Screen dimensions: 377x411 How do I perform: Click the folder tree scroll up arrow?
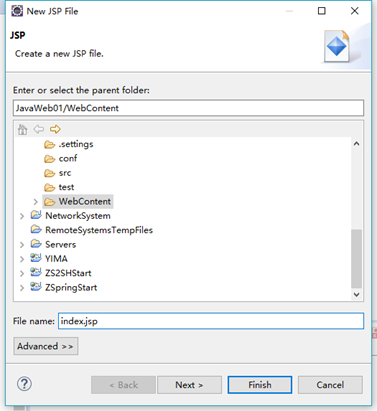point(356,144)
